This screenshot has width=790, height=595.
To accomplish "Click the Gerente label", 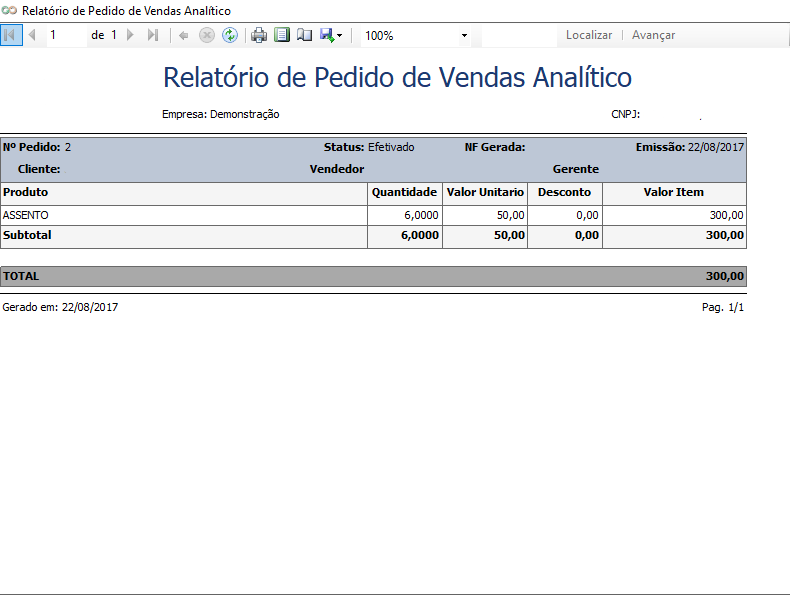I will [x=576, y=169].
